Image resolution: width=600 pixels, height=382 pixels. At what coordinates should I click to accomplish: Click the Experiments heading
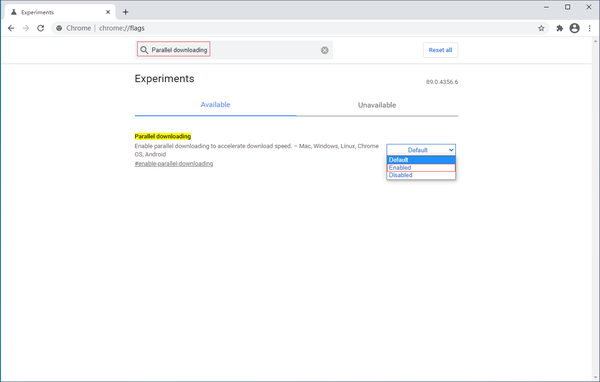[165, 78]
